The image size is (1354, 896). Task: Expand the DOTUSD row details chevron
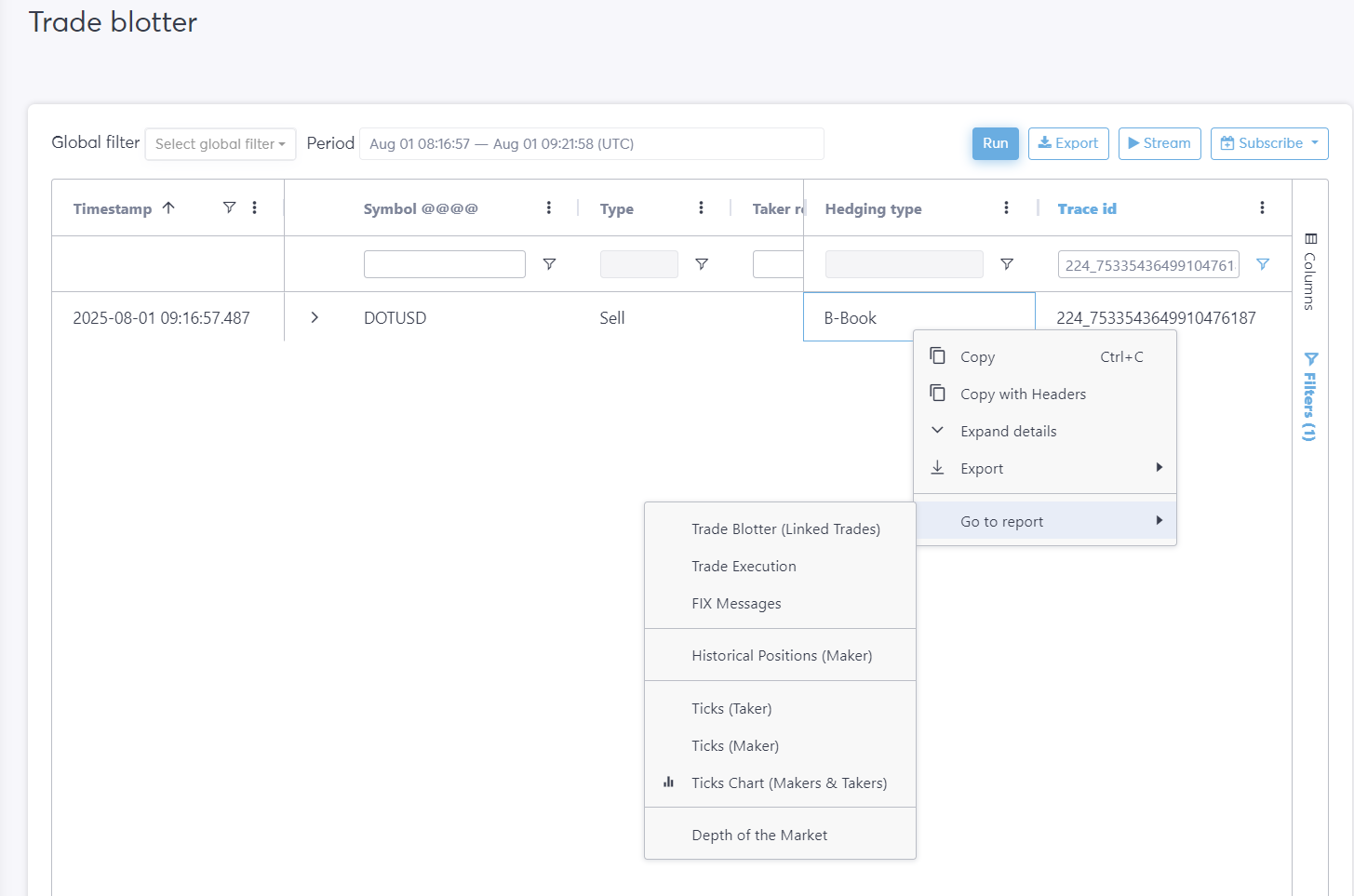point(315,317)
